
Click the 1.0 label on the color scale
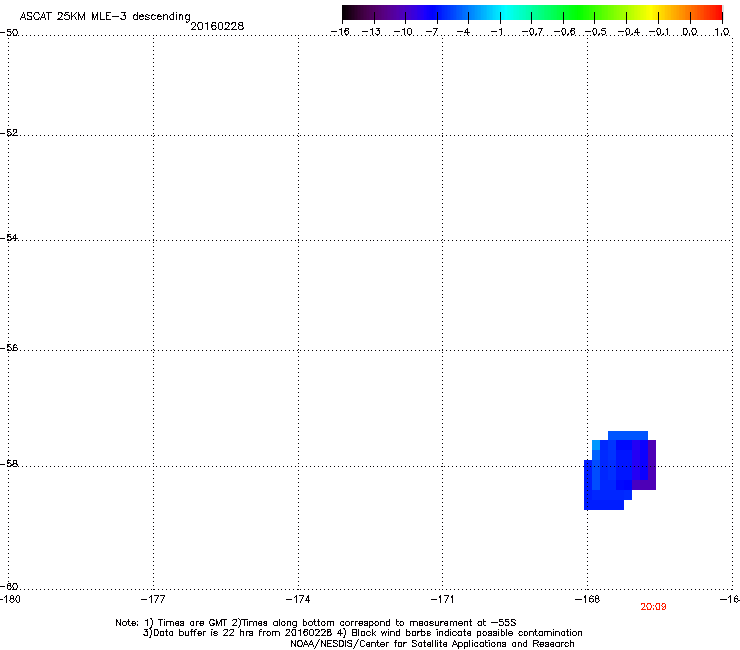(722, 32)
